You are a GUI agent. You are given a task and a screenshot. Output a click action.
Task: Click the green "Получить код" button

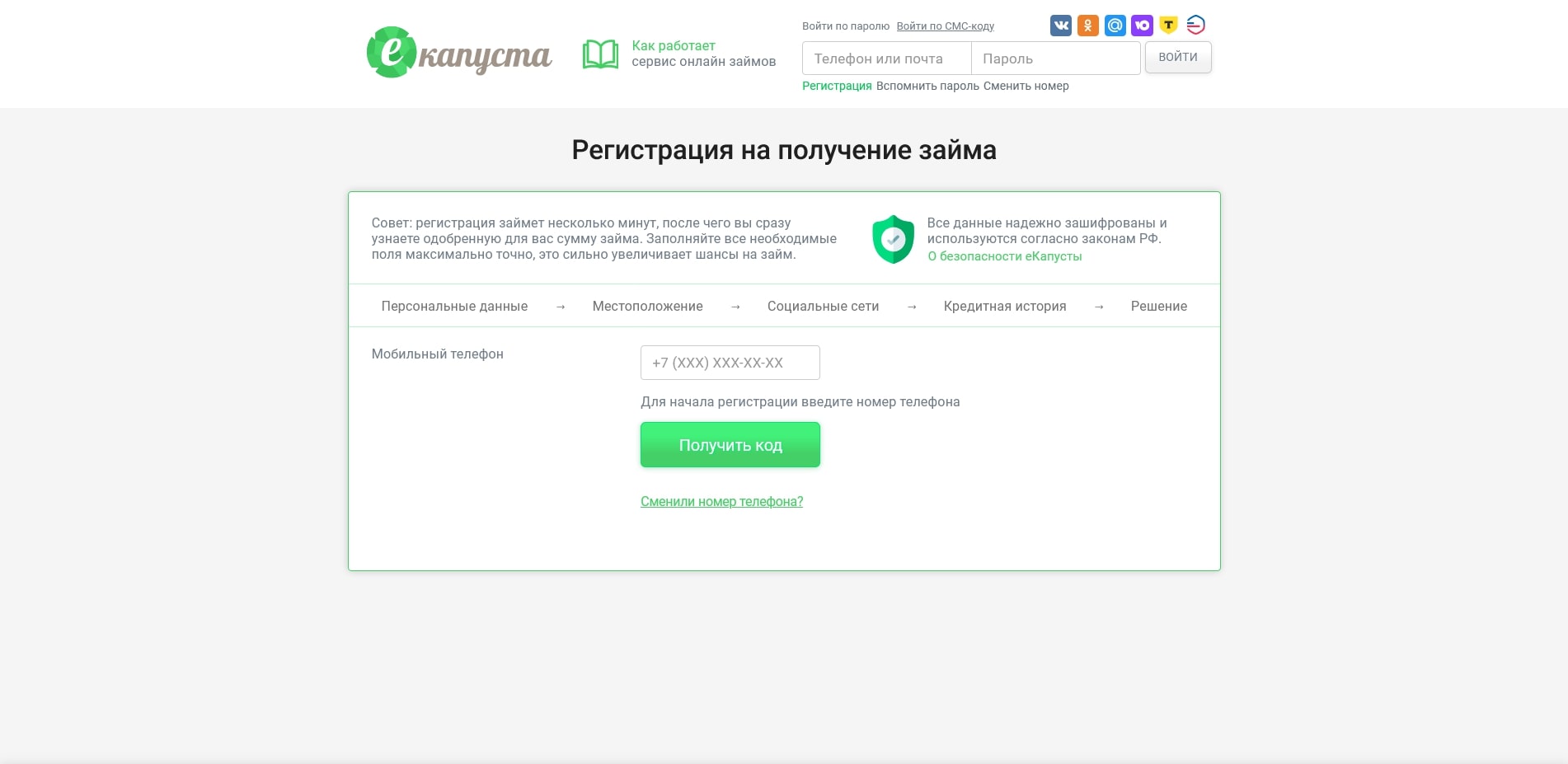[x=730, y=445]
